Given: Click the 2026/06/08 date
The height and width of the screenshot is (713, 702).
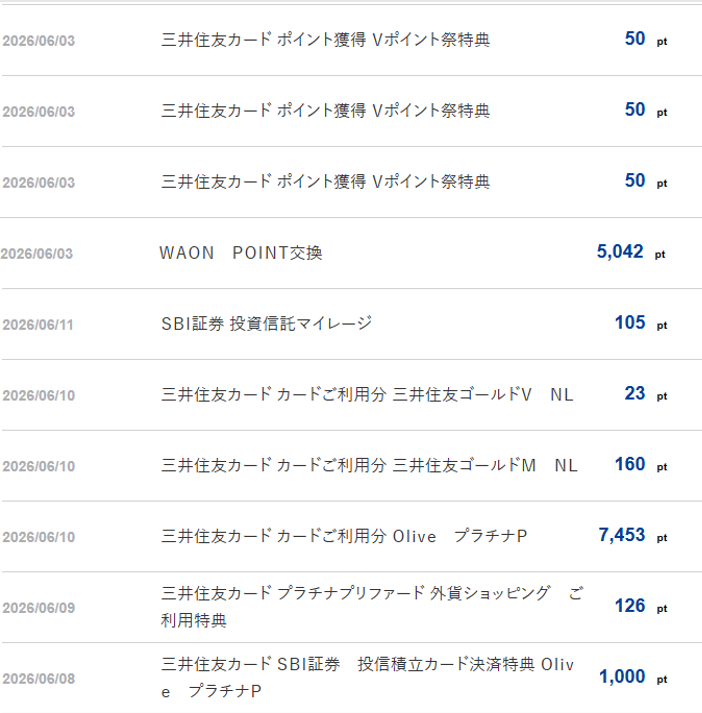Looking at the screenshot, I should point(39,679).
